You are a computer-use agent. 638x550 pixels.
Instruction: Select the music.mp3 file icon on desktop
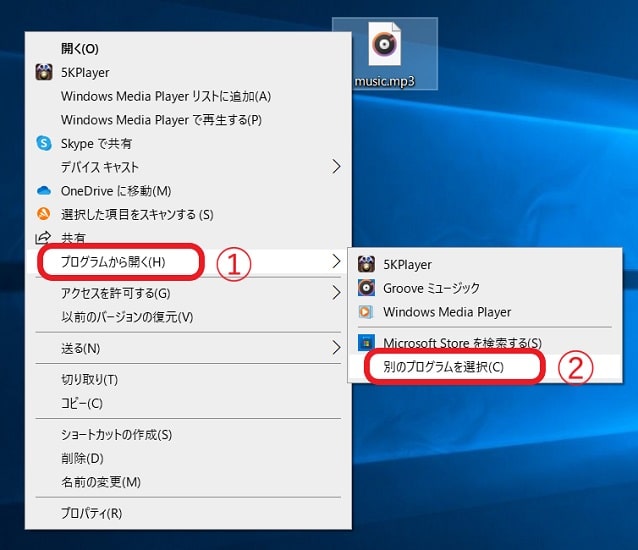pos(385,44)
